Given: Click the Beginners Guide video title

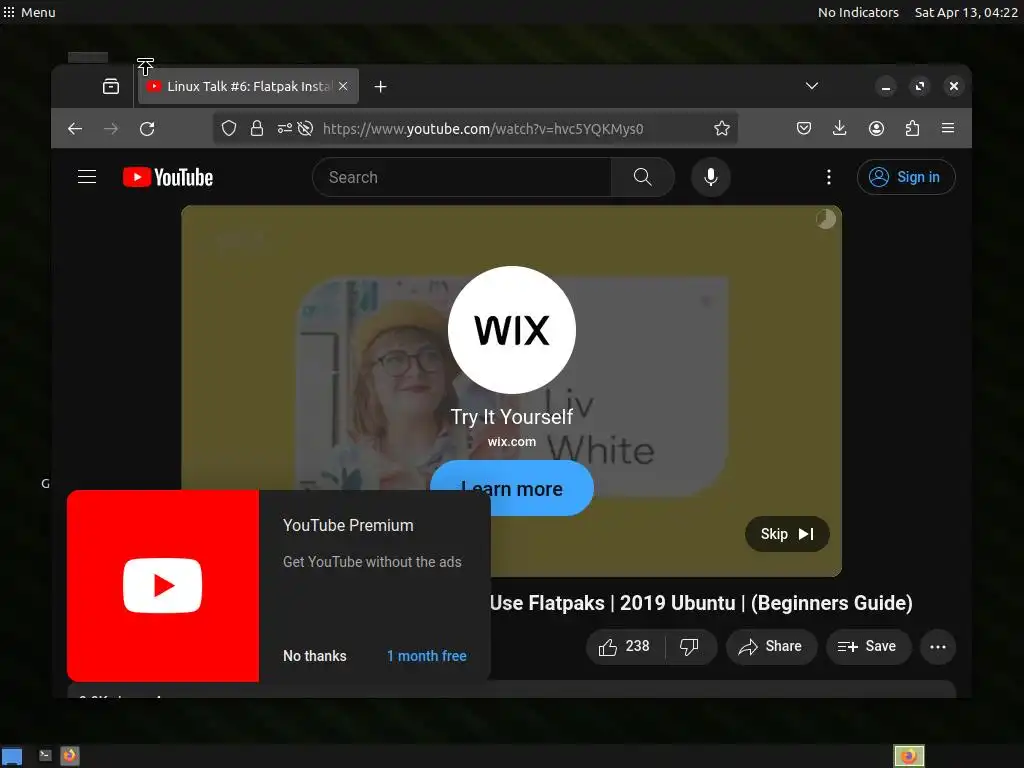Looking at the screenshot, I should [701, 603].
